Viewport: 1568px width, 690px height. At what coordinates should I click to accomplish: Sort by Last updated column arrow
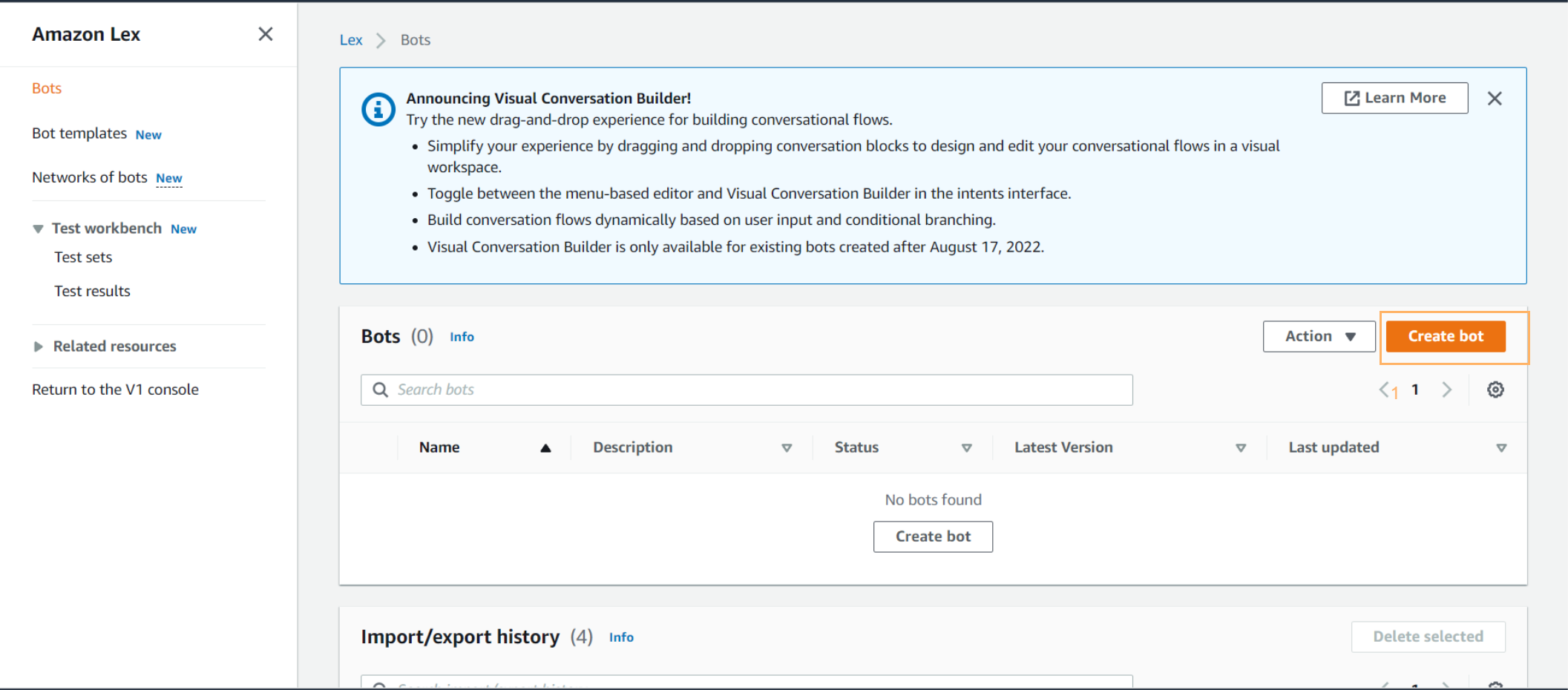[1500, 448]
